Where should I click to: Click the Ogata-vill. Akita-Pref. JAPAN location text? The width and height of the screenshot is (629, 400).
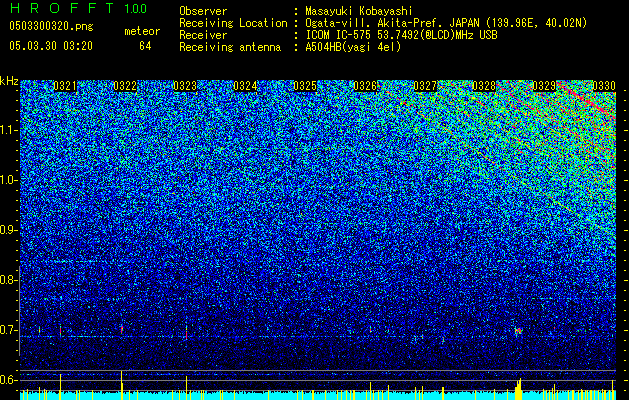[x=446, y=23]
